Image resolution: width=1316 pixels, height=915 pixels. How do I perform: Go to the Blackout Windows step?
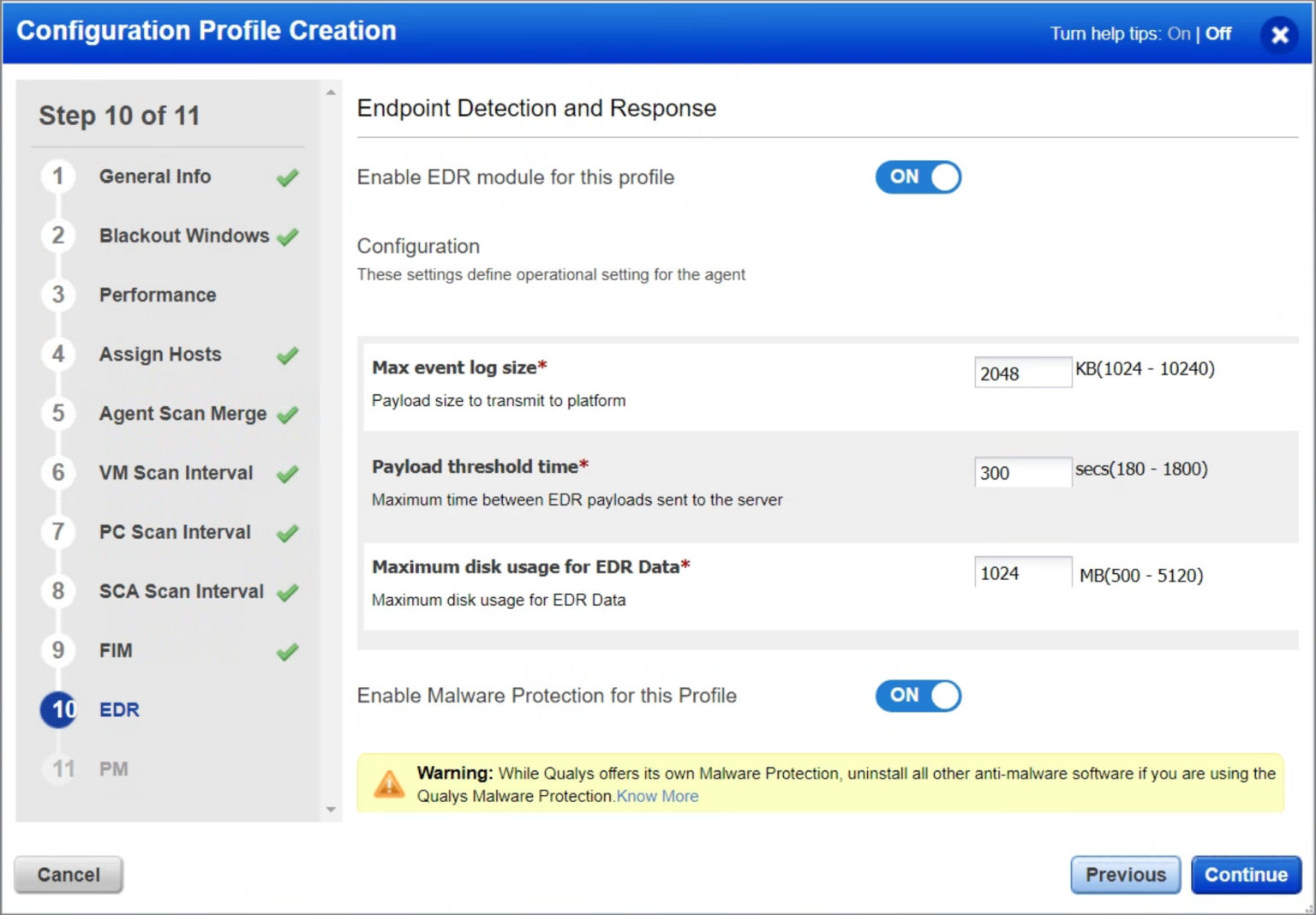click(184, 236)
